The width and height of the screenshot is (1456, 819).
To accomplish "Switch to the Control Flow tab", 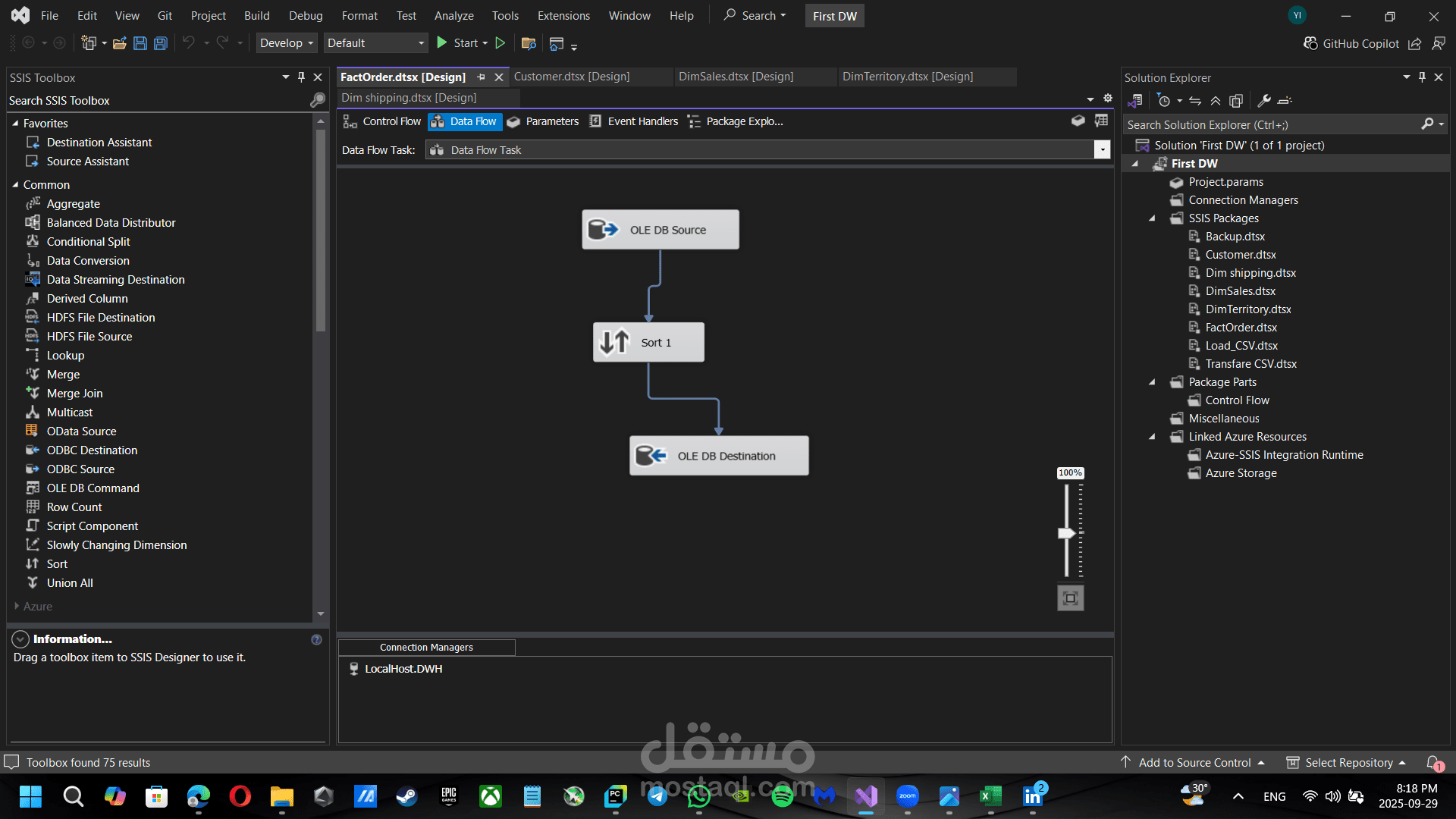I will point(381,121).
